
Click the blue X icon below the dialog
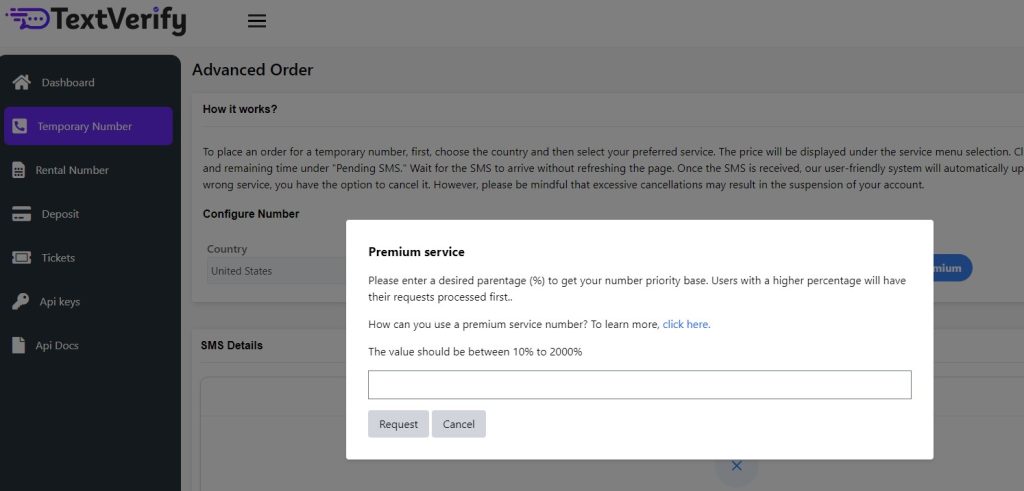click(x=736, y=466)
